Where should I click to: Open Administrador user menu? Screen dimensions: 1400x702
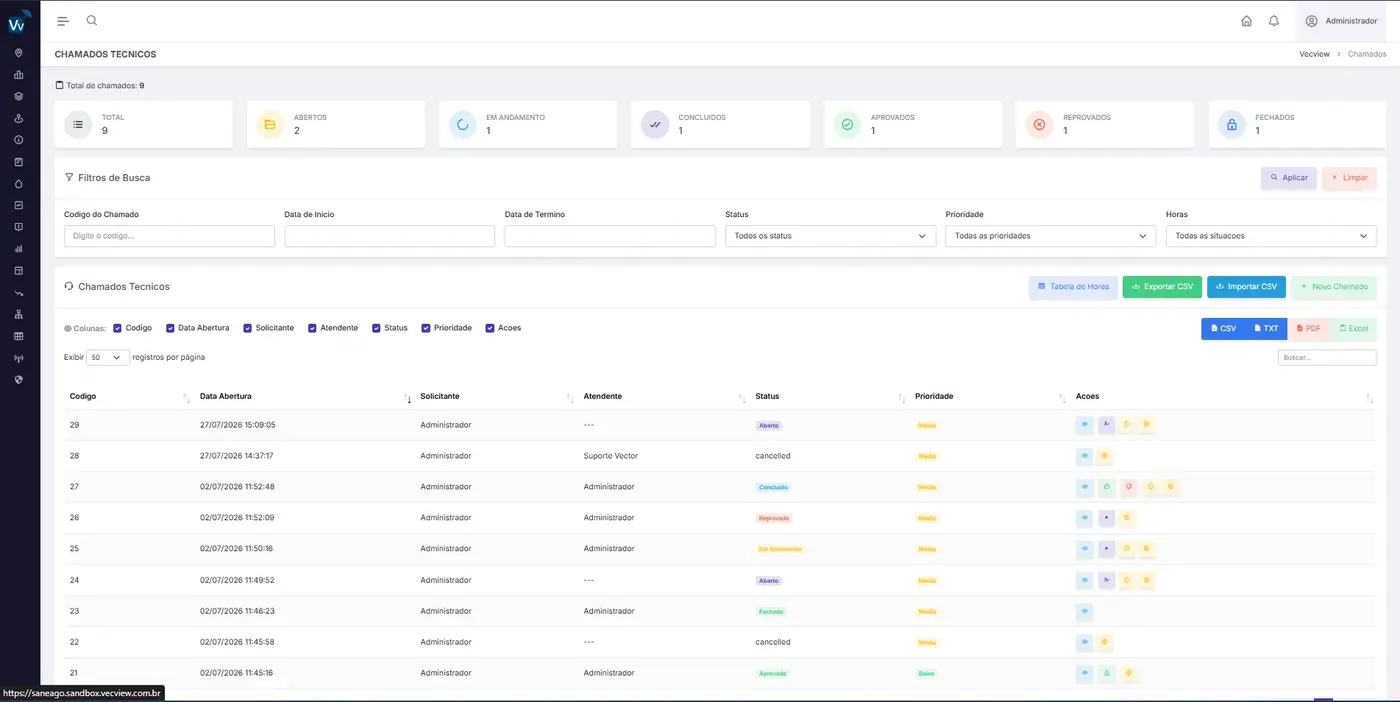point(1341,21)
